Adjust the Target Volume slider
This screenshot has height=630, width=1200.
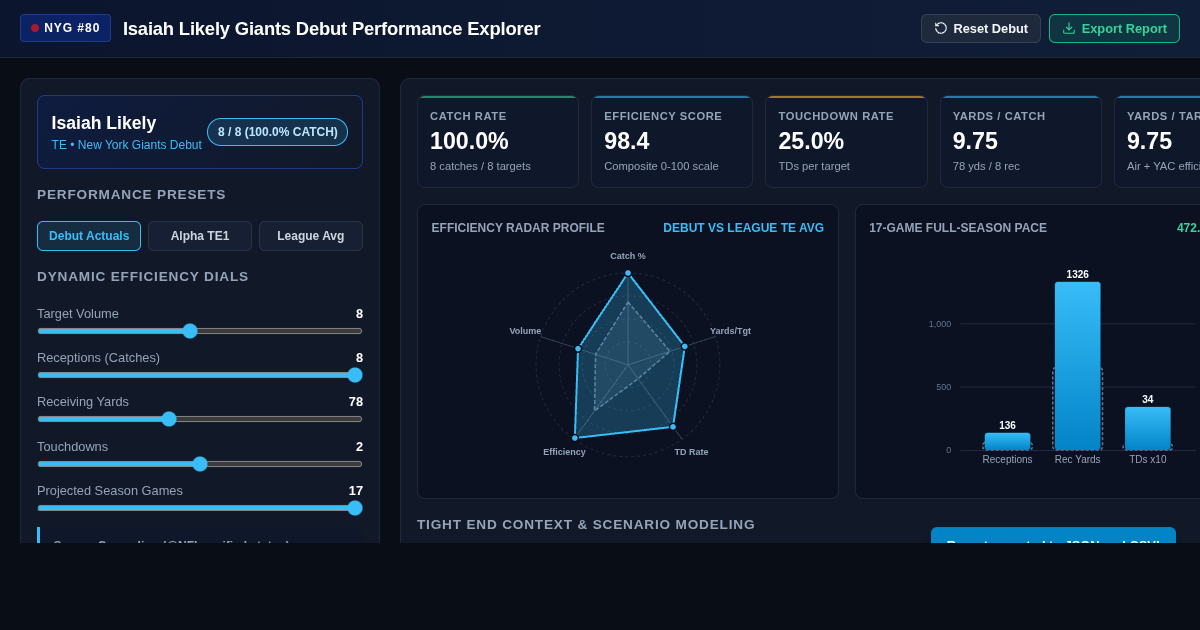click(200, 331)
